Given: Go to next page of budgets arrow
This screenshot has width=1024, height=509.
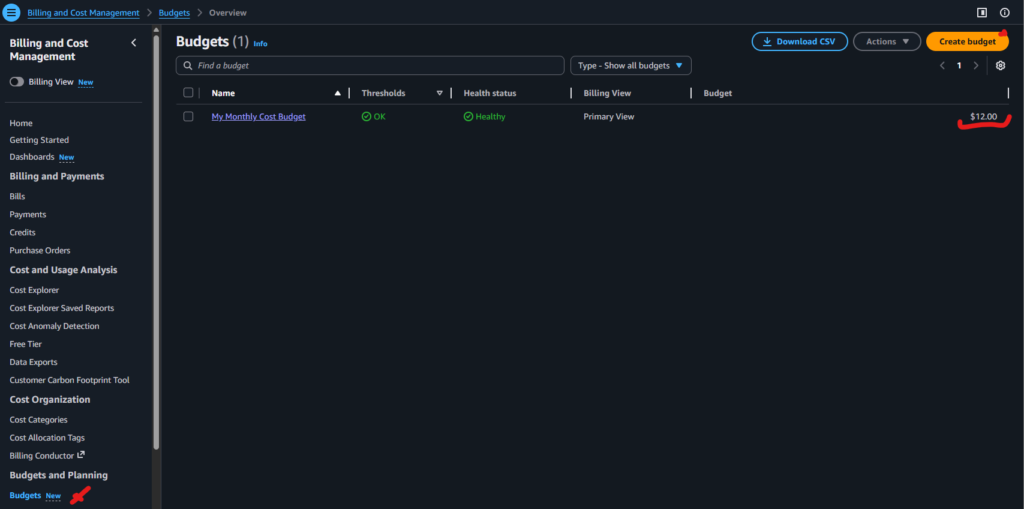Looking at the screenshot, I should click(976, 66).
